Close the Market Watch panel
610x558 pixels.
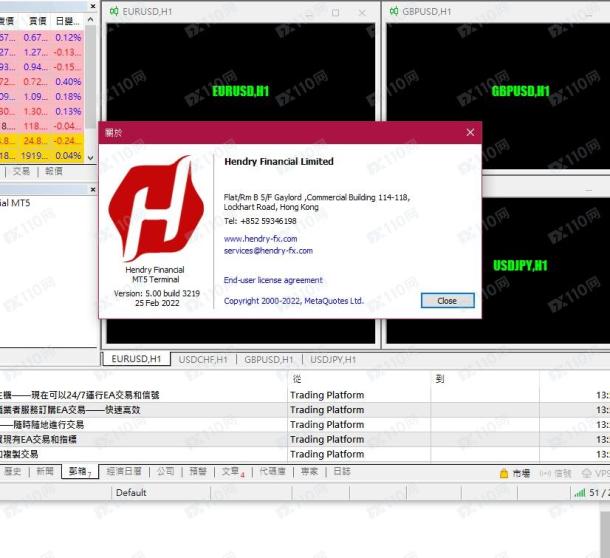[93, 6]
